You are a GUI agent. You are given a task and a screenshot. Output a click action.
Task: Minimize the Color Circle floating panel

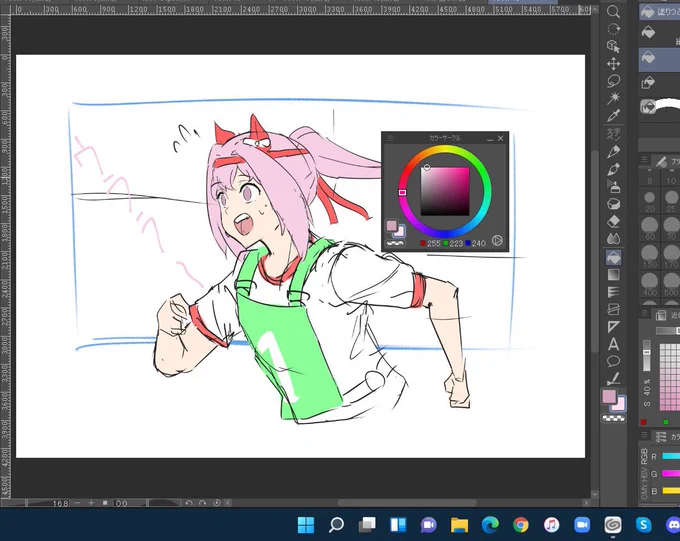pyautogui.click(x=490, y=138)
